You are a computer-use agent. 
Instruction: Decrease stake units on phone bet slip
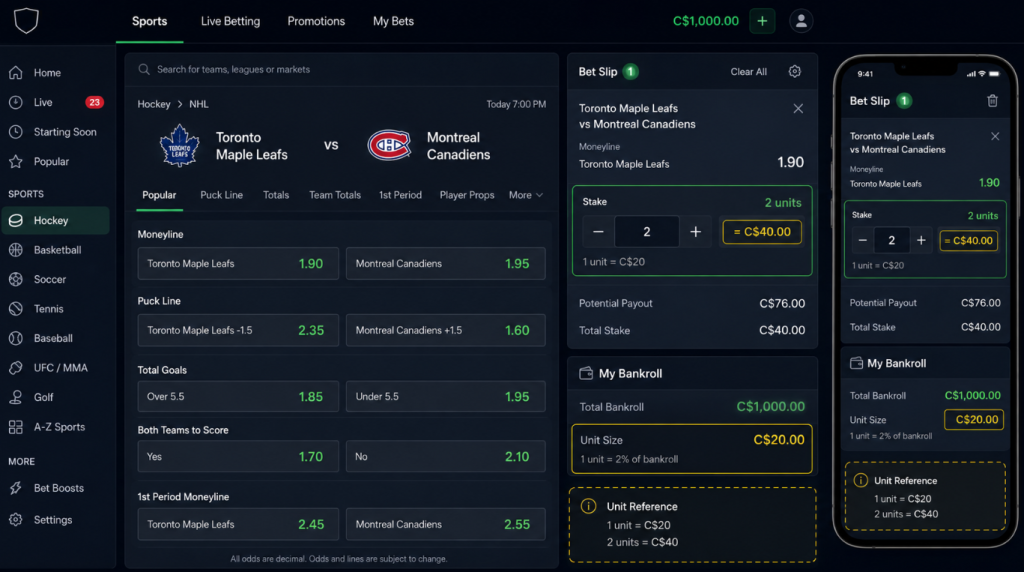[x=863, y=240]
